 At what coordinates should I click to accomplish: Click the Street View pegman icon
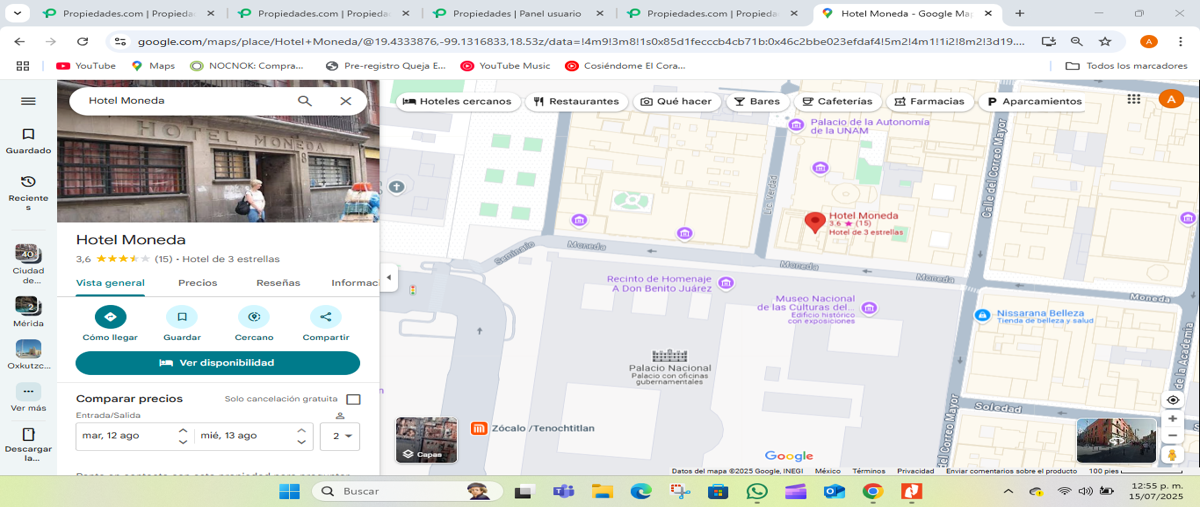[1173, 455]
